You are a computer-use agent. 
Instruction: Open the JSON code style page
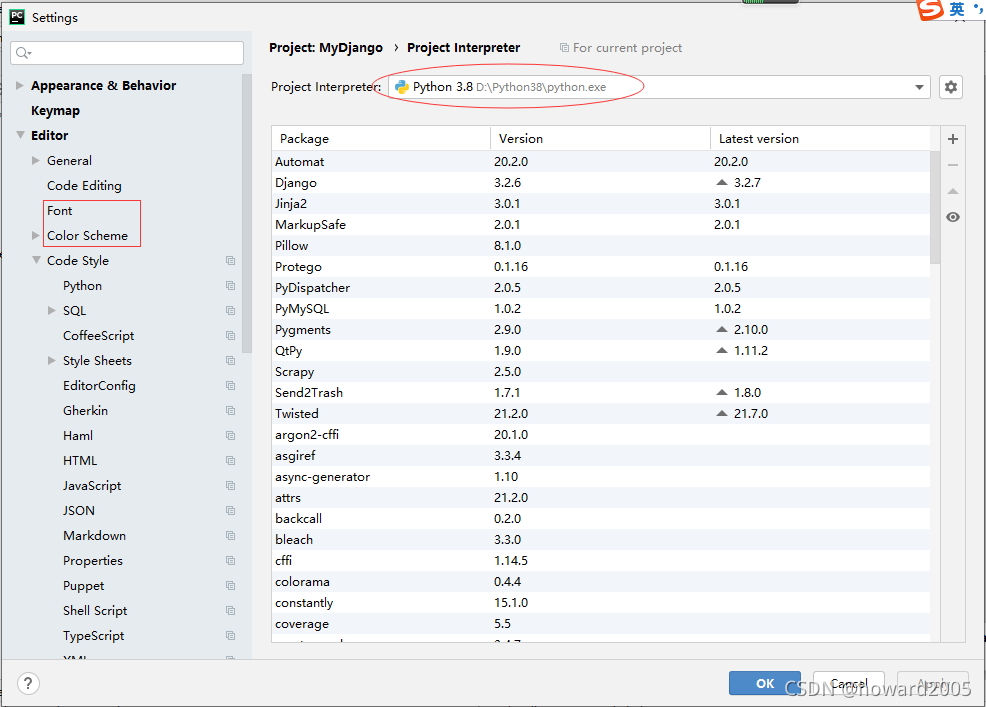(79, 511)
